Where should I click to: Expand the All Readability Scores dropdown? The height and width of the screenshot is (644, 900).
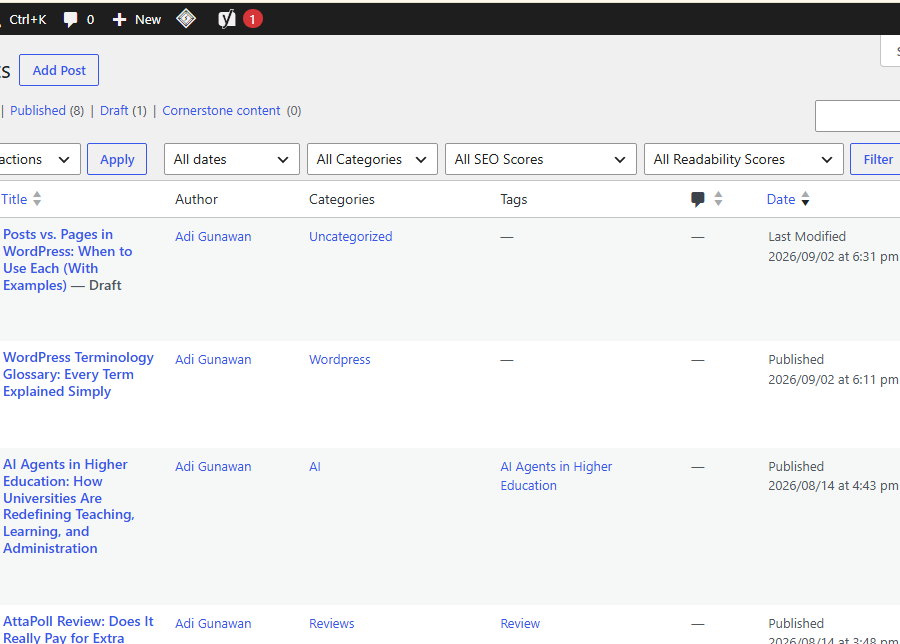tap(743, 159)
